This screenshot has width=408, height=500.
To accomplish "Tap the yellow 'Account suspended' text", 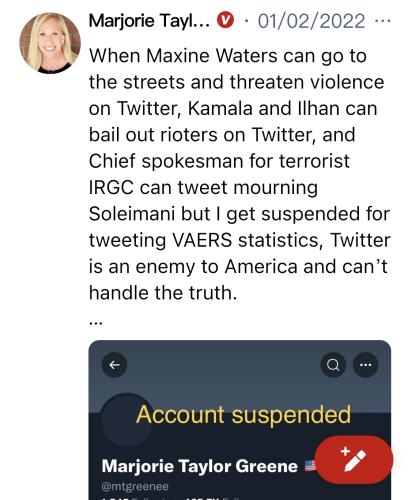I will (x=243, y=414).
